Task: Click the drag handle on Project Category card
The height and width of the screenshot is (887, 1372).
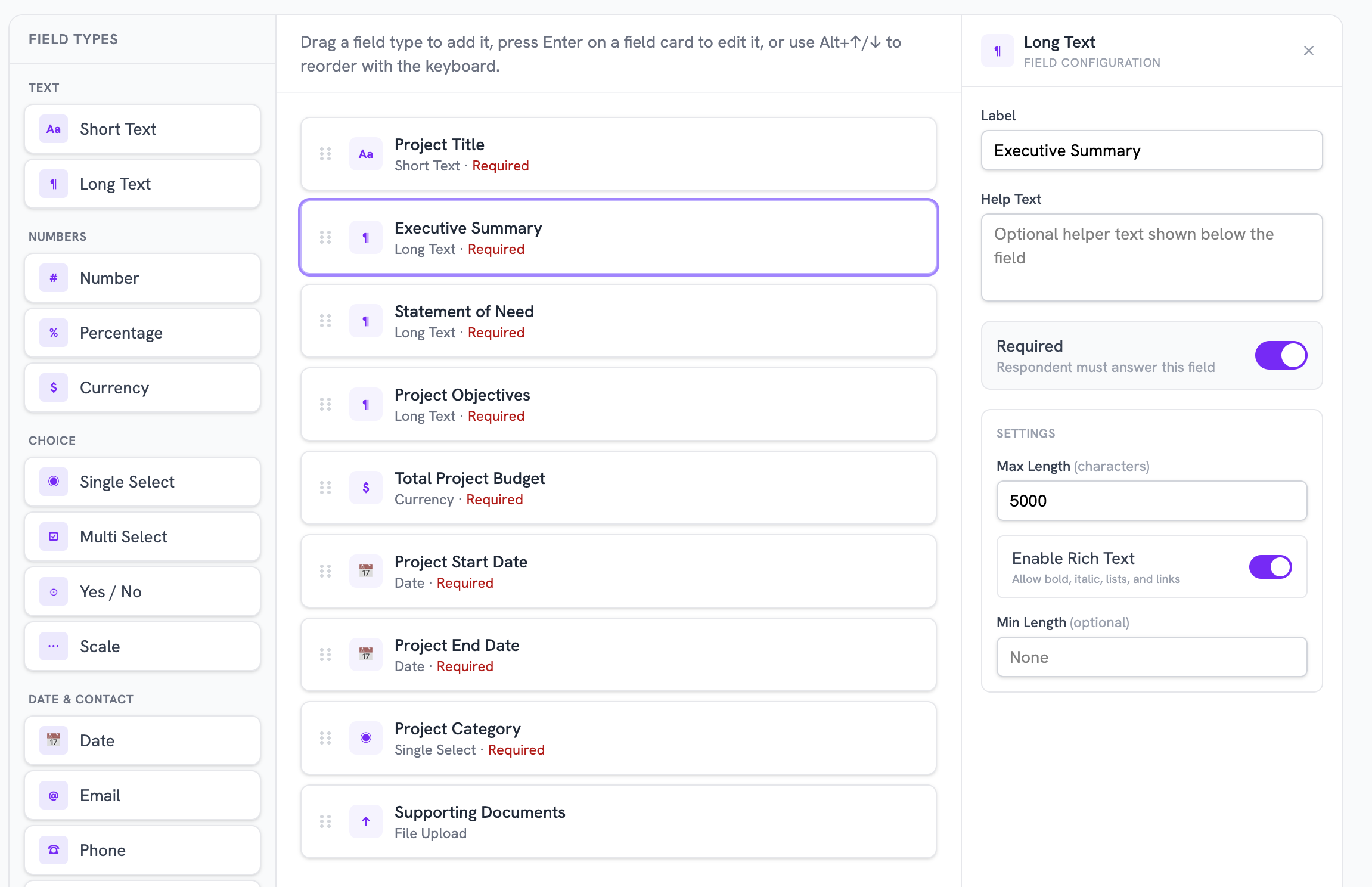Action: [325, 739]
